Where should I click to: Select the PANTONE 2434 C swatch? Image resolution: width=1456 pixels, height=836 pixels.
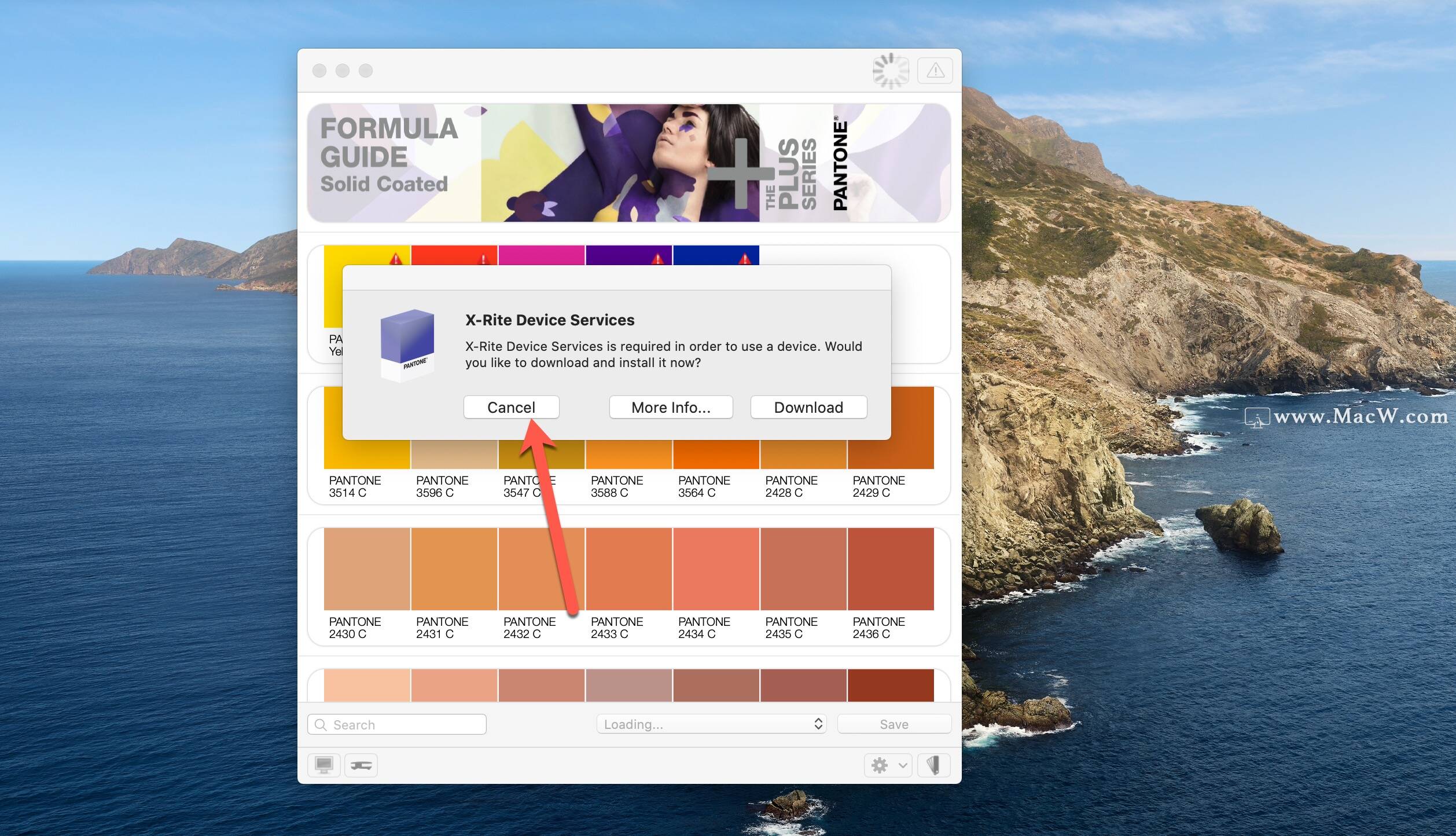point(716,569)
